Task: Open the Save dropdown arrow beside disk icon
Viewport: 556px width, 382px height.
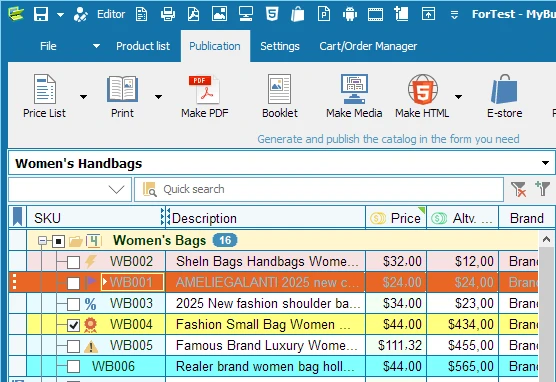Action: point(61,15)
